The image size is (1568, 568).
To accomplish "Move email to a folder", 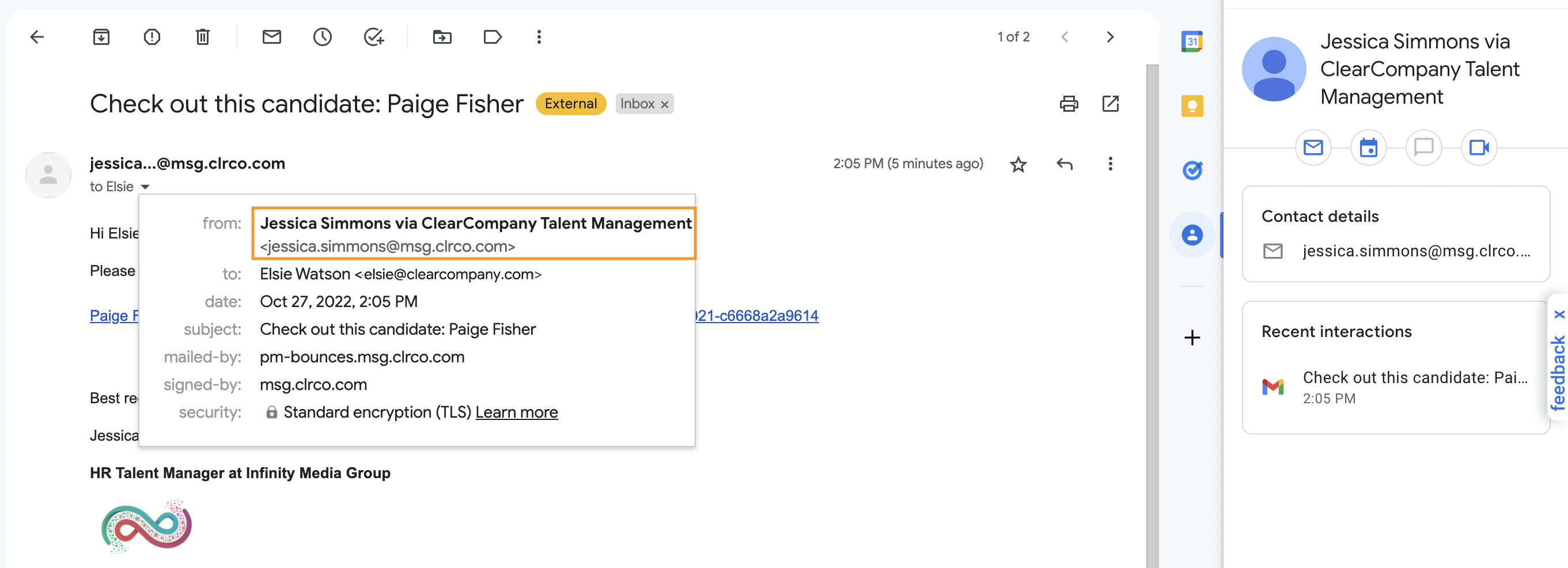I will pyautogui.click(x=442, y=37).
